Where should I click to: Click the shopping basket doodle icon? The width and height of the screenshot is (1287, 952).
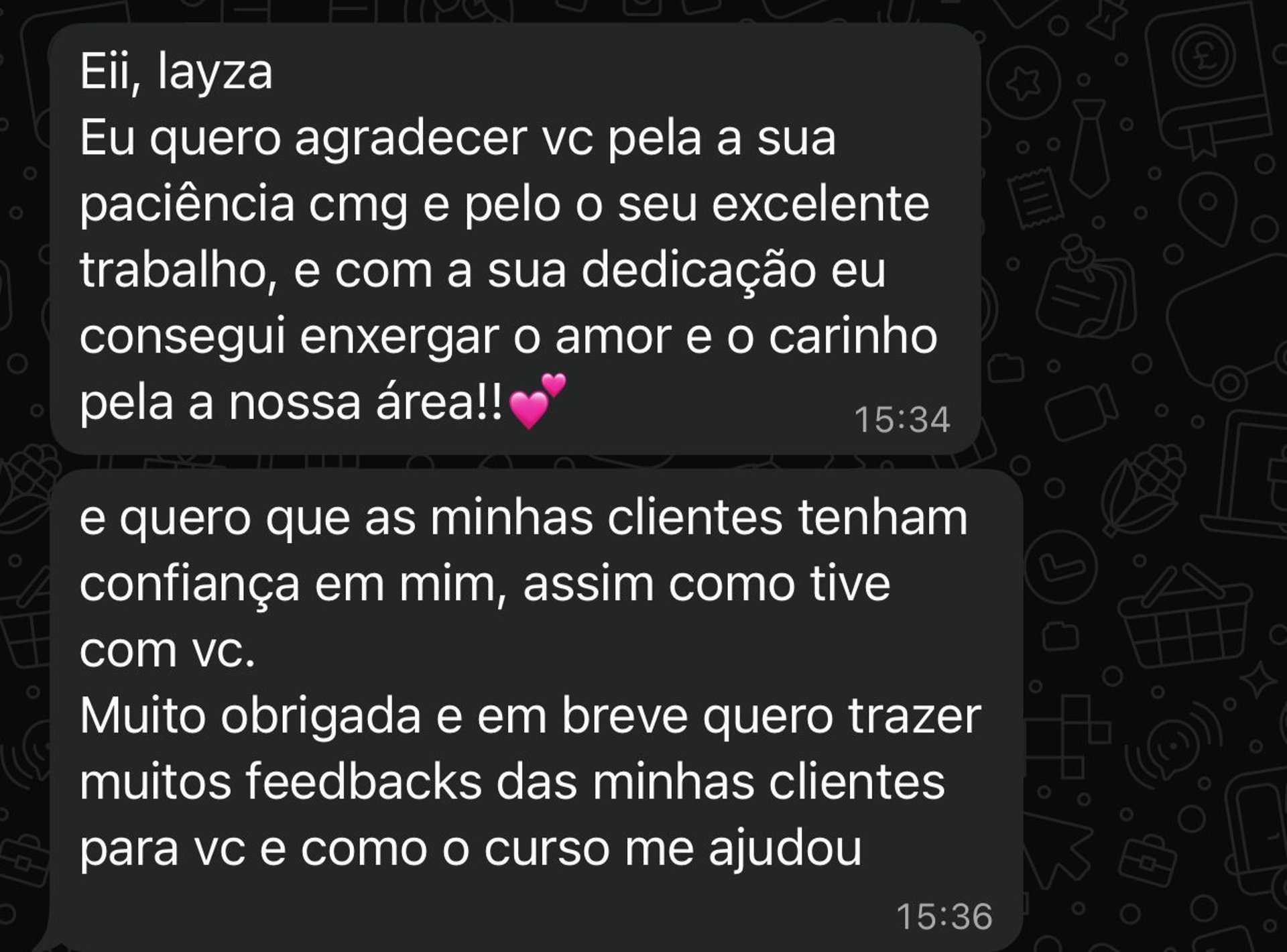tap(1183, 617)
